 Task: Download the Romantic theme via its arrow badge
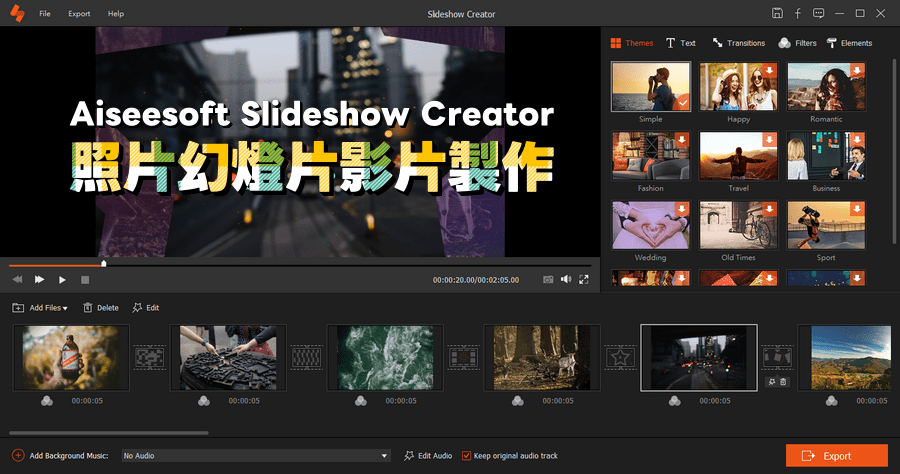coord(858,71)
